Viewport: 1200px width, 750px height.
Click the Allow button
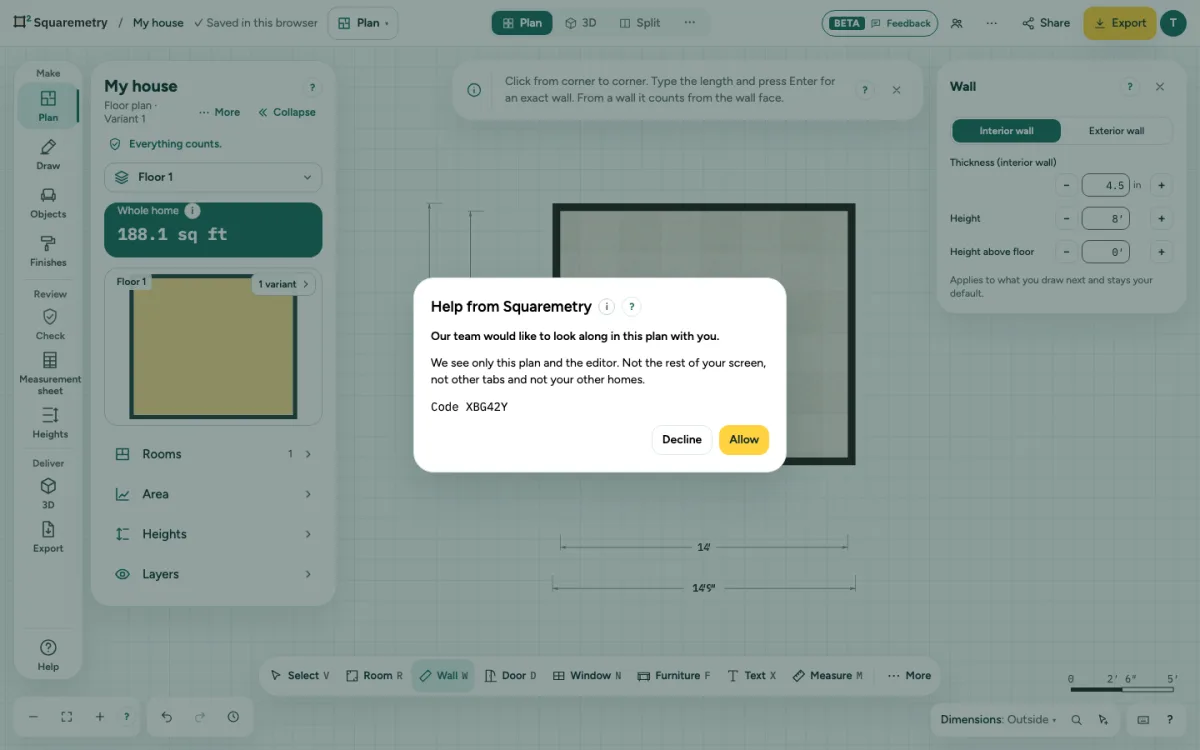(x=744, y=440)
